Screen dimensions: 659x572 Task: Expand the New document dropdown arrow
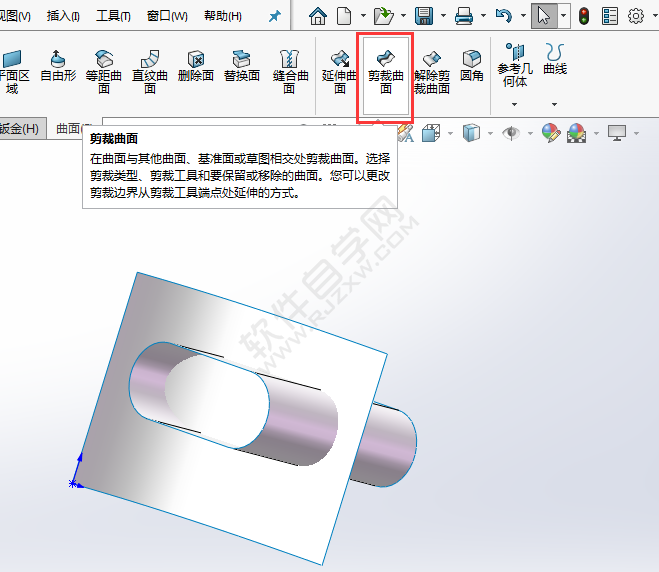pyautogui.click(x=363, y=16)
